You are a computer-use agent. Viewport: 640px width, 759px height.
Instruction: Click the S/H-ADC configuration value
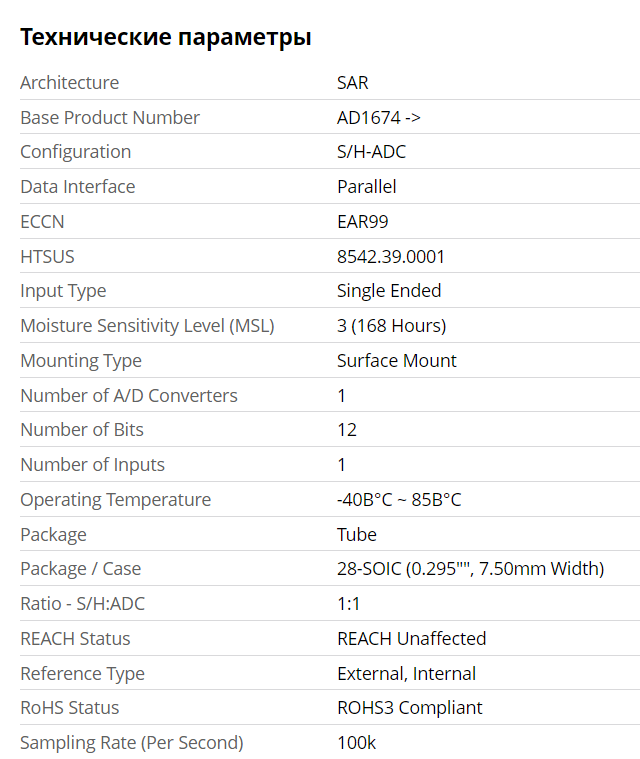pyautogui.click(x=371, y=152)
